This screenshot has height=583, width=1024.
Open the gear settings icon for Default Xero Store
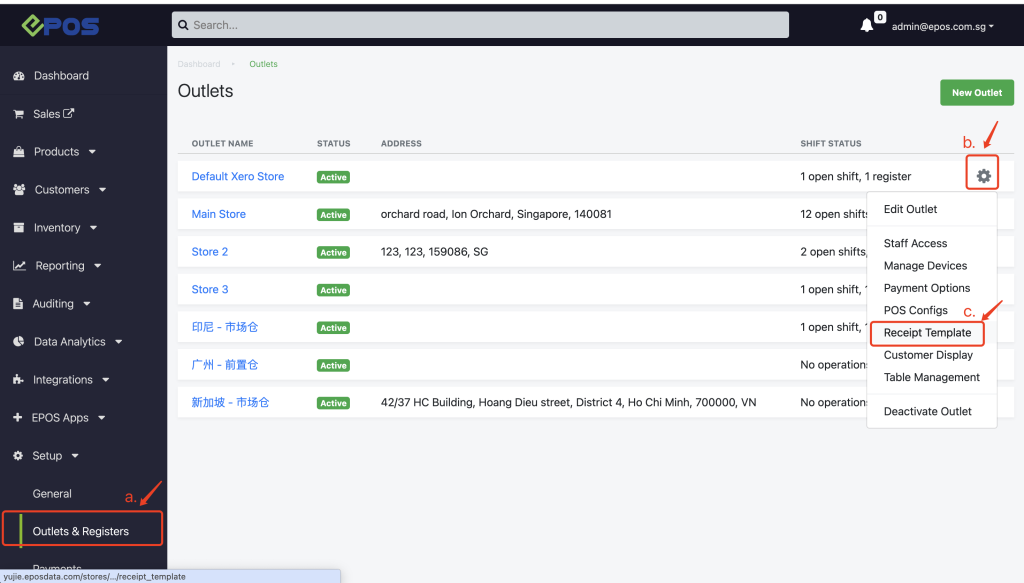tap(983, 176)
